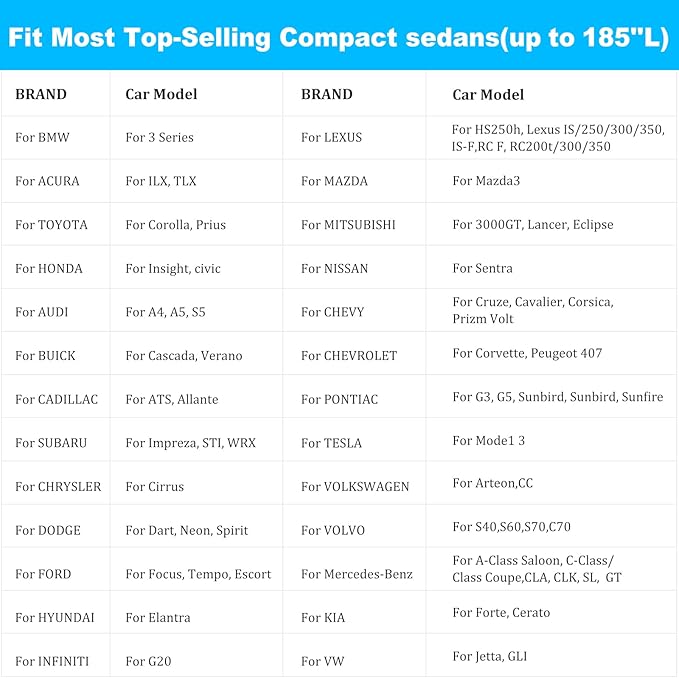Click the For A4, A5, S5 cell
Image resolution: width=679 pixels, height=678 pixels.
[x=165, y=312]
